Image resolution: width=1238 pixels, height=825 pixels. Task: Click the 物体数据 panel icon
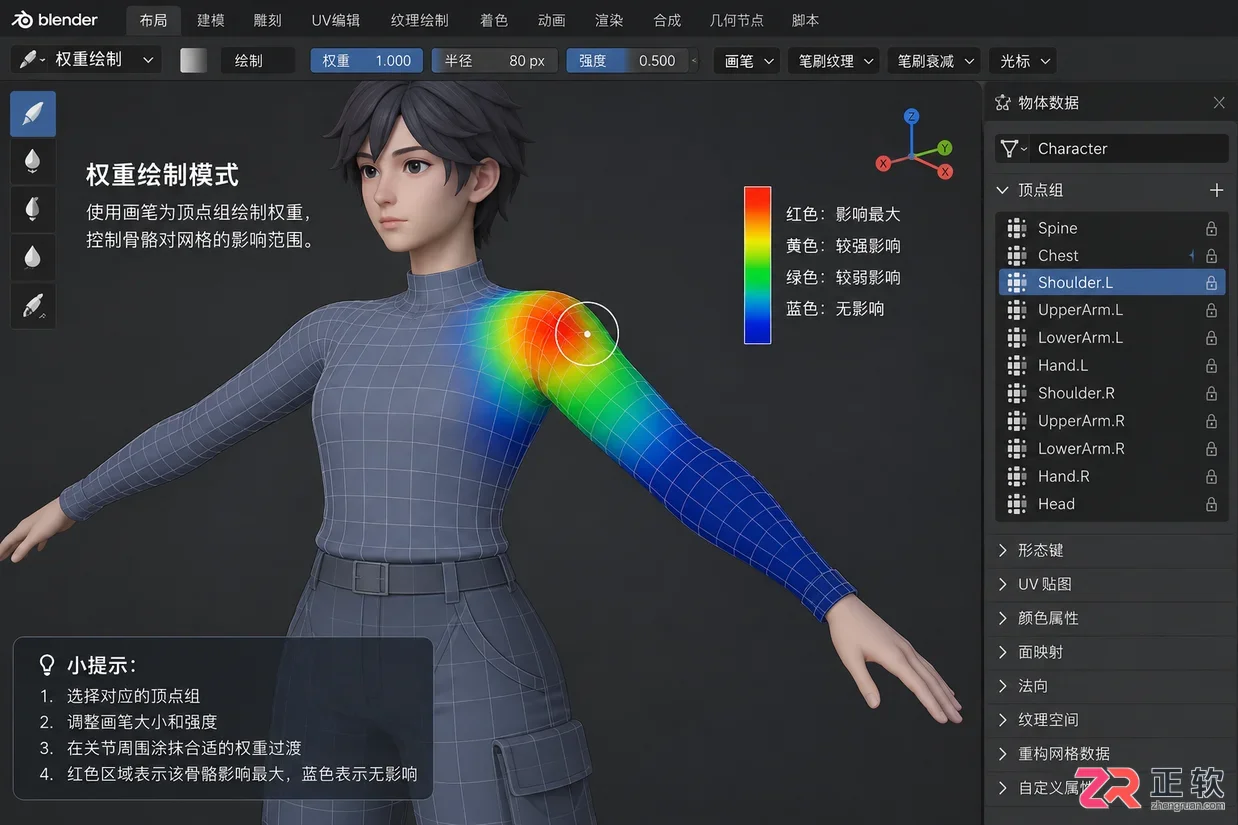click(1003, 103)
